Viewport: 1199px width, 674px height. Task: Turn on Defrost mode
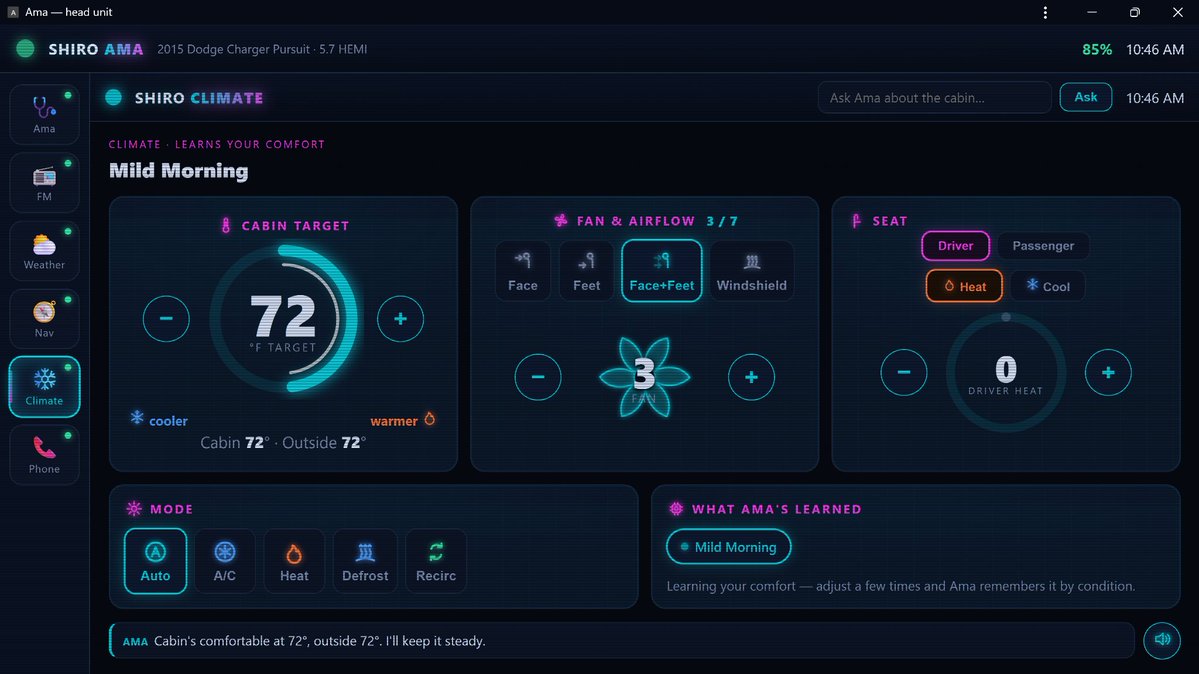365,561
